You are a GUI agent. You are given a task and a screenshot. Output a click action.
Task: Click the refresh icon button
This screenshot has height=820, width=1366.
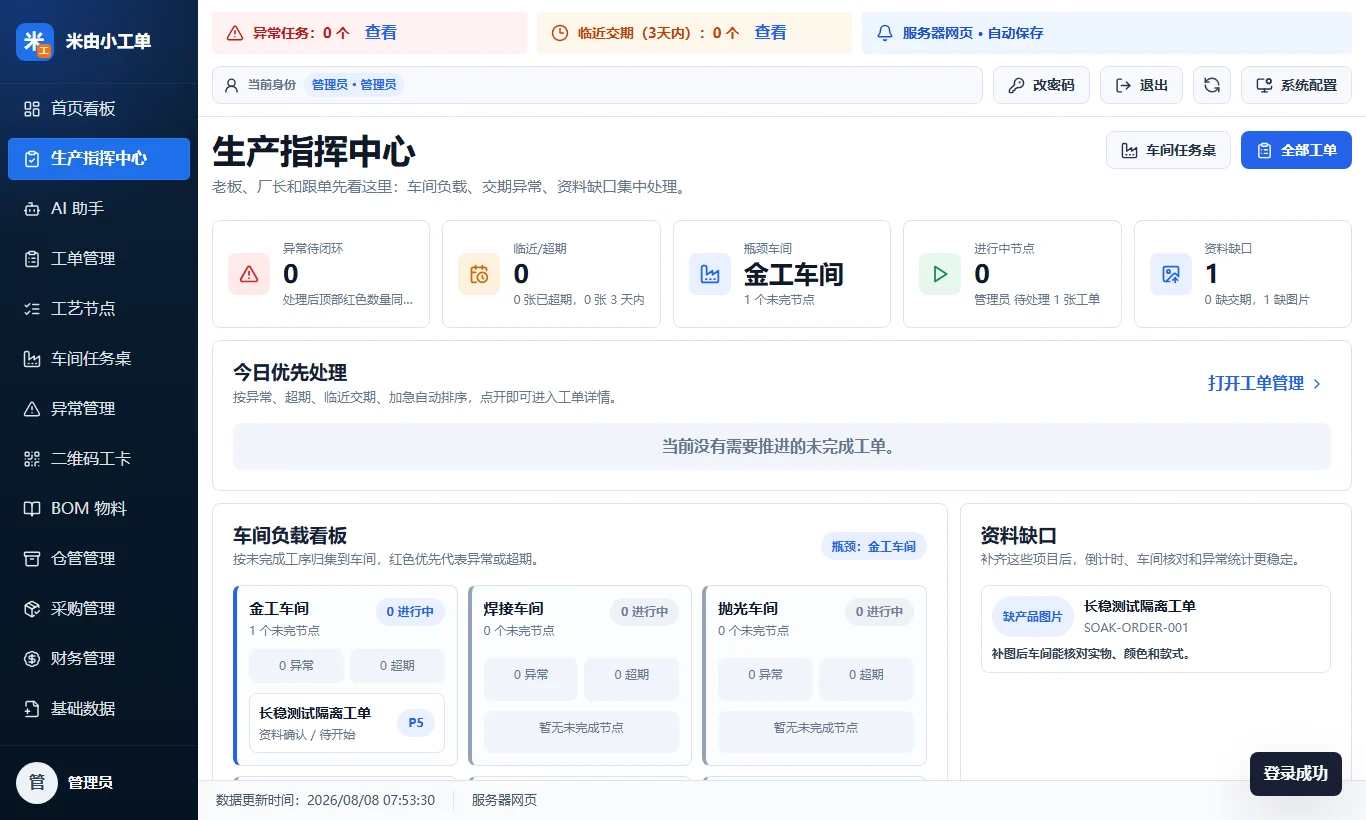1212,85
